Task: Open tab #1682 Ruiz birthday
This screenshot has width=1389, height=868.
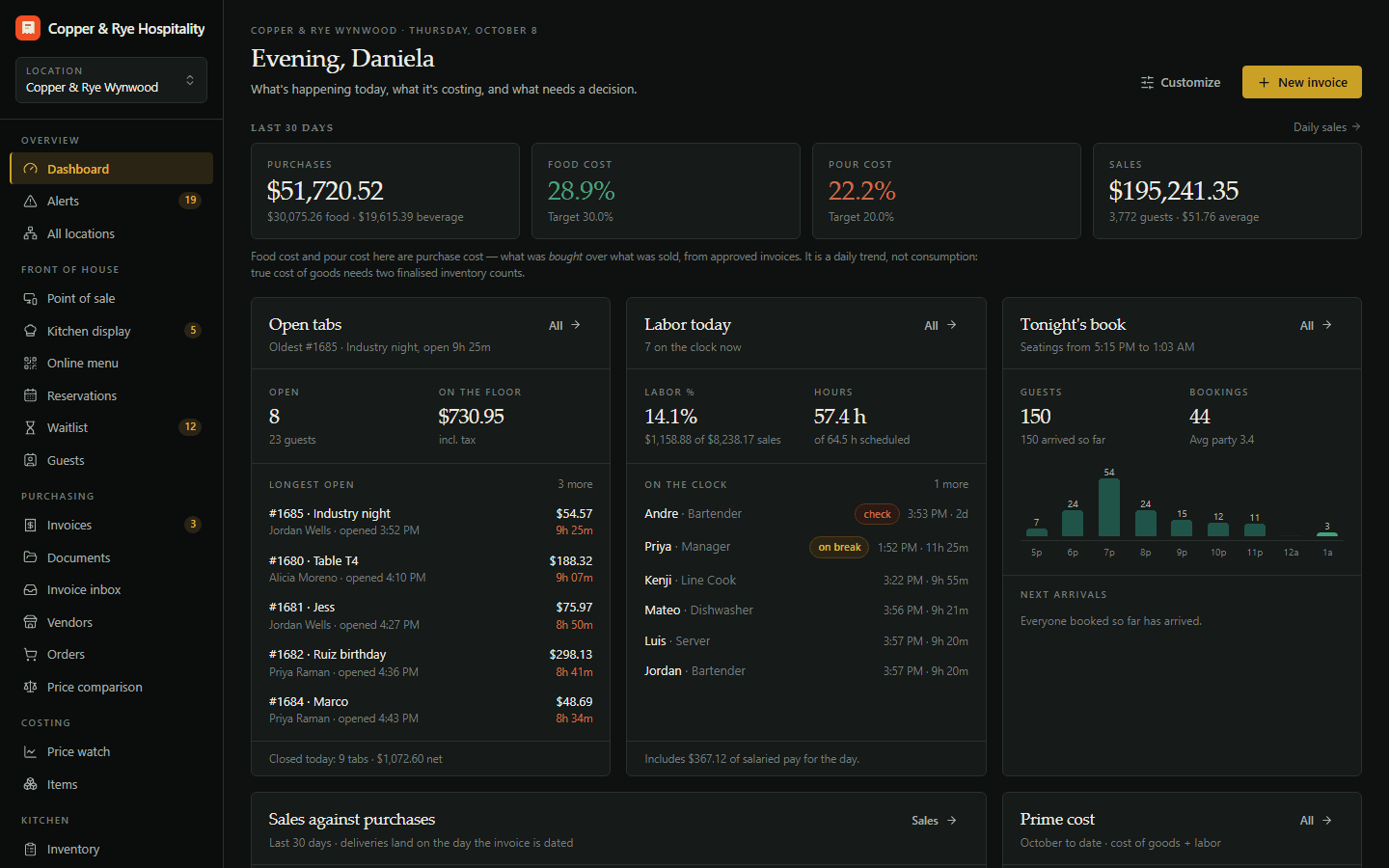Action: pos(431,663)
